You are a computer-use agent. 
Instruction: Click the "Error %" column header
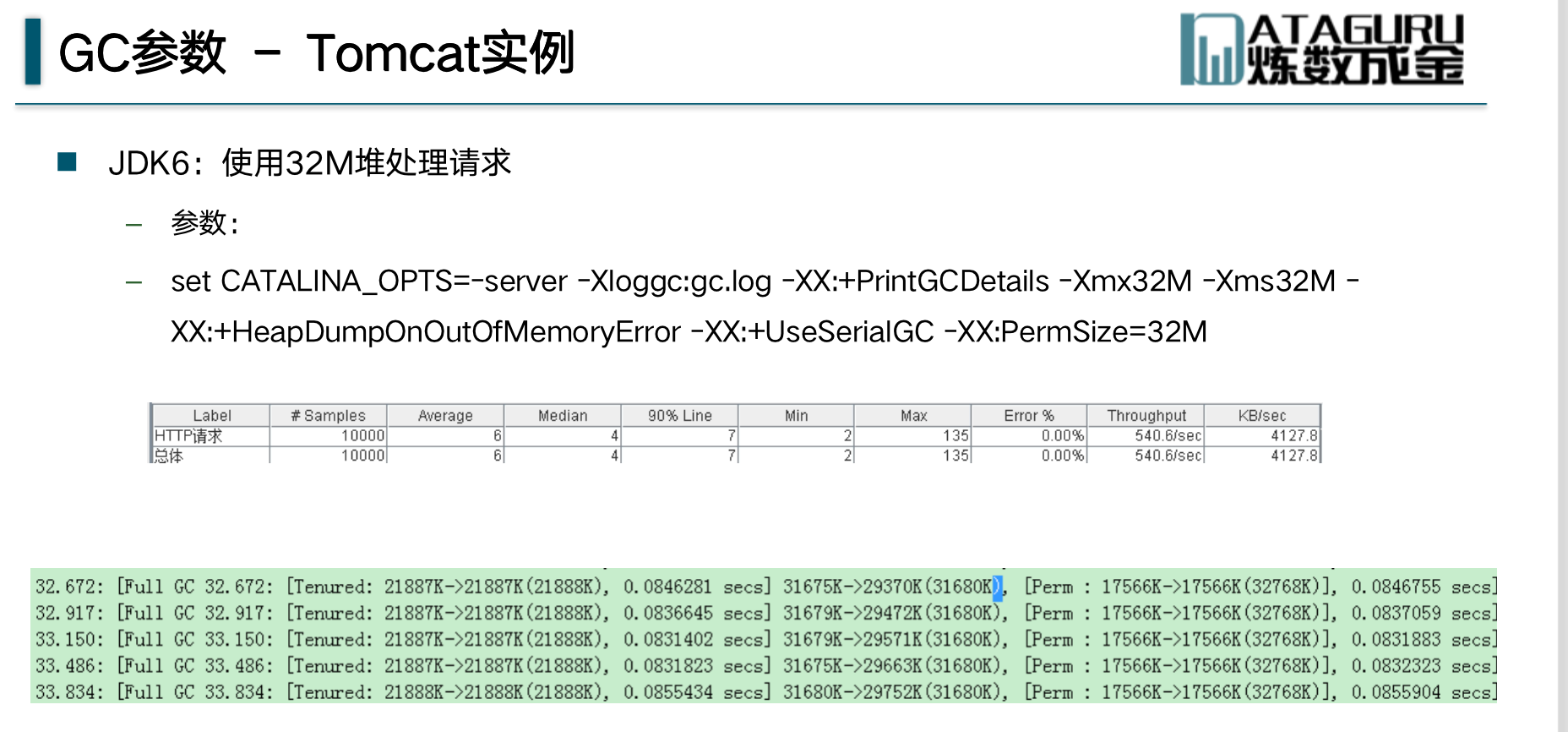[1029, 415]
